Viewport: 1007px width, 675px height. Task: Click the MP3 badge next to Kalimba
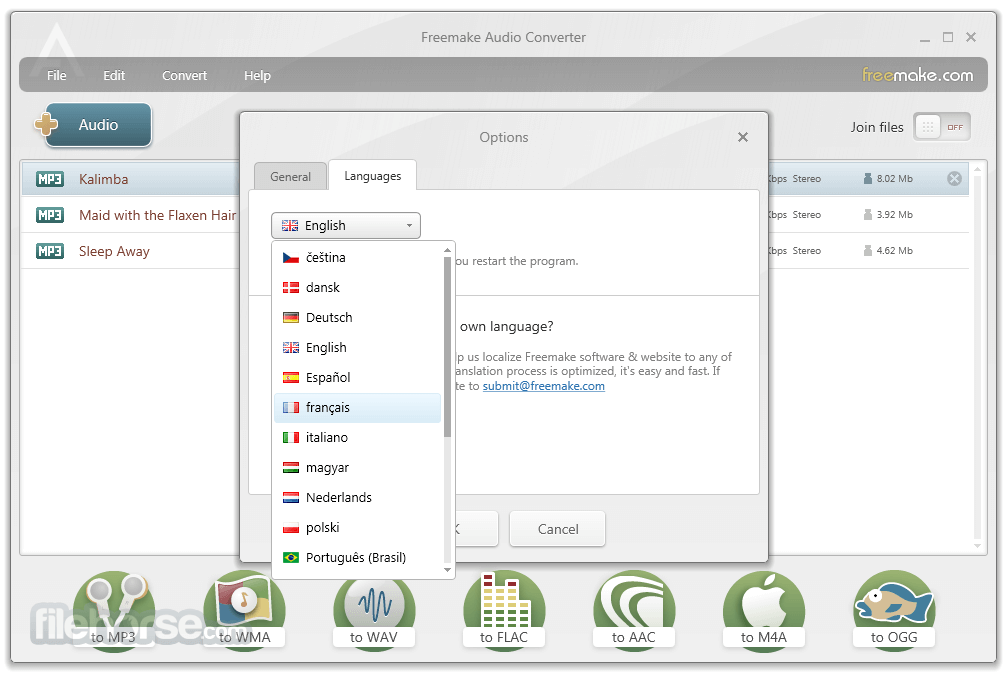click(49, 179)
